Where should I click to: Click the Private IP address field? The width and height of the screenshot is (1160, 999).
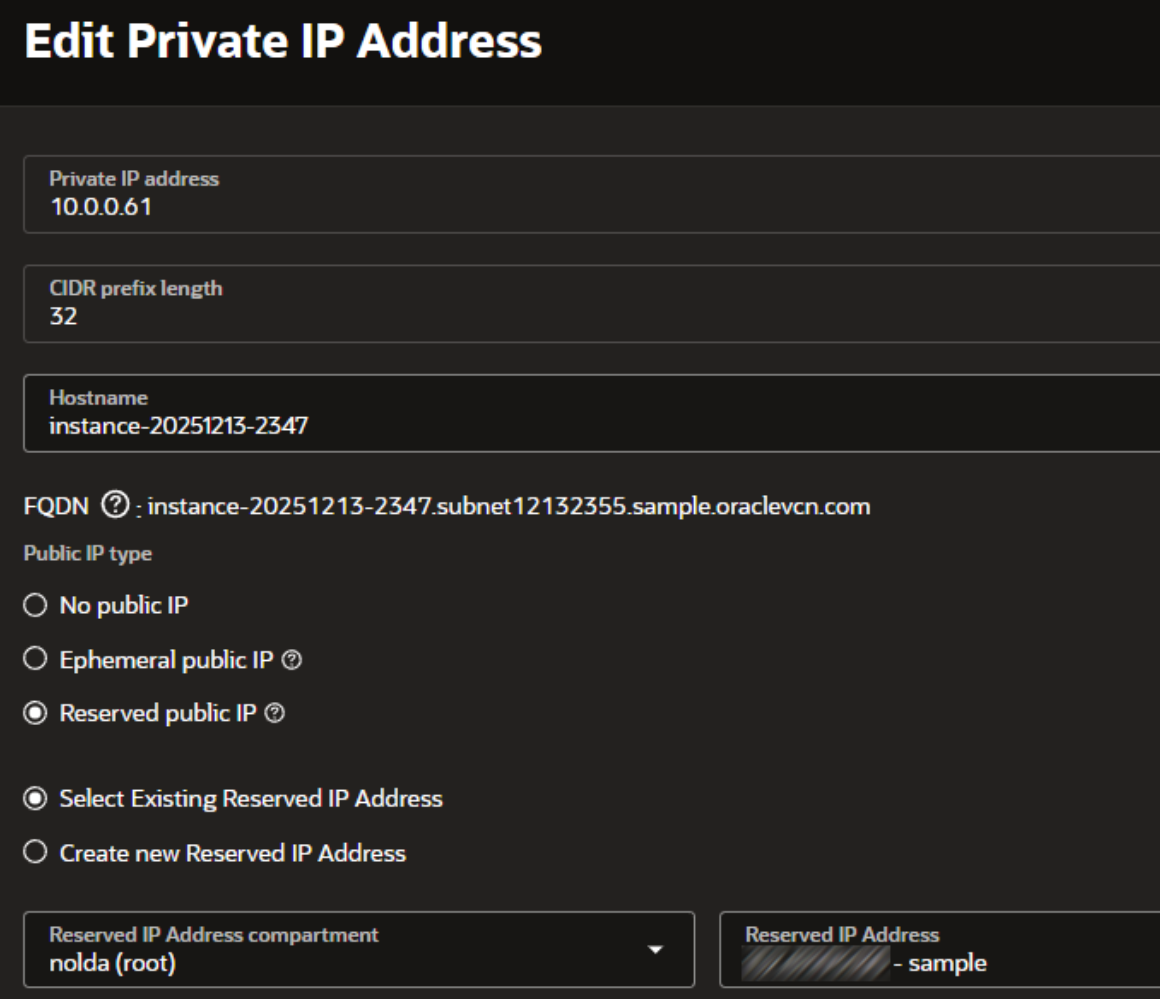[592, 195]
